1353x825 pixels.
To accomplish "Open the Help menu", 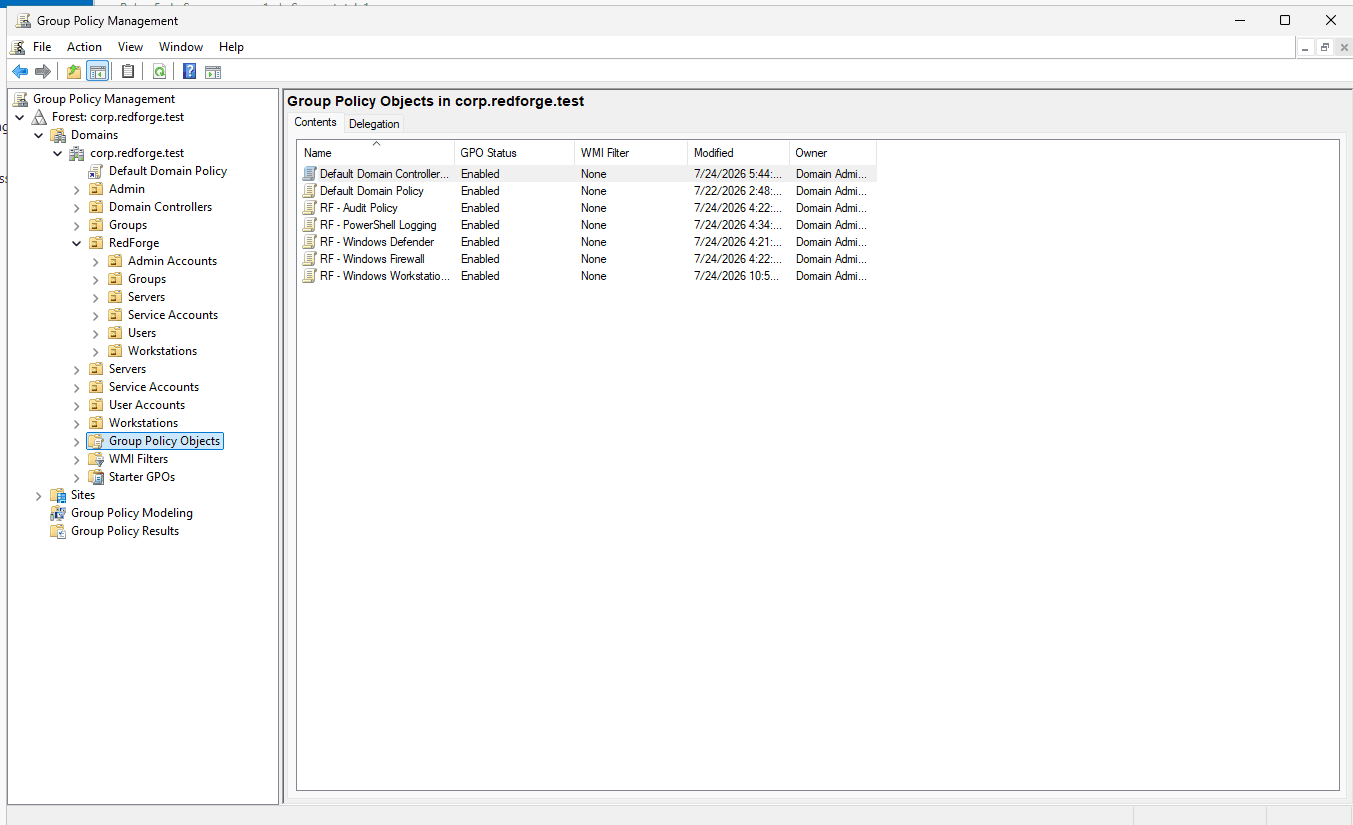I will point(231,47).
